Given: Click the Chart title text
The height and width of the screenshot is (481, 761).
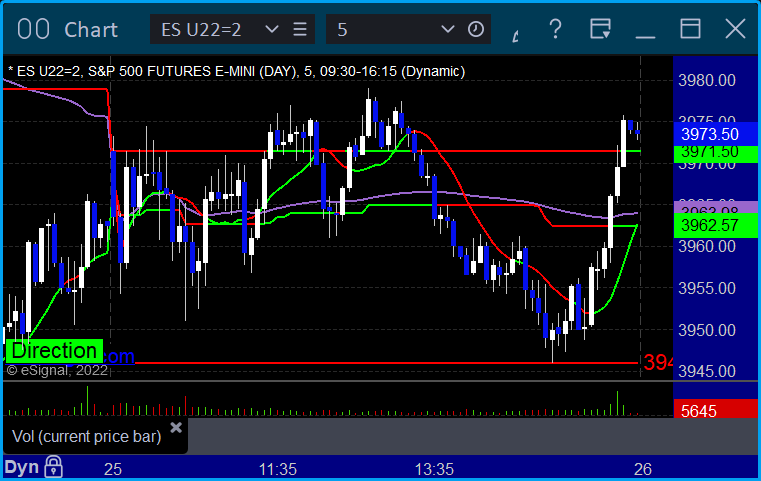Looking at the screenshot, I should pyautogui.click(x=91, y=30).
